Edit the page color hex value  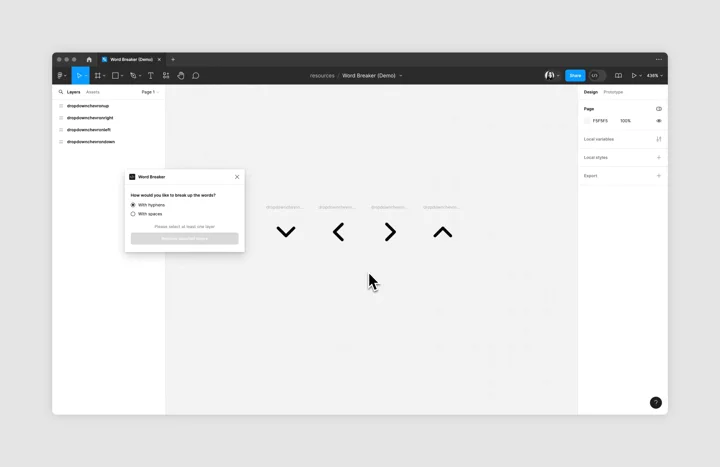click(600, 121)
